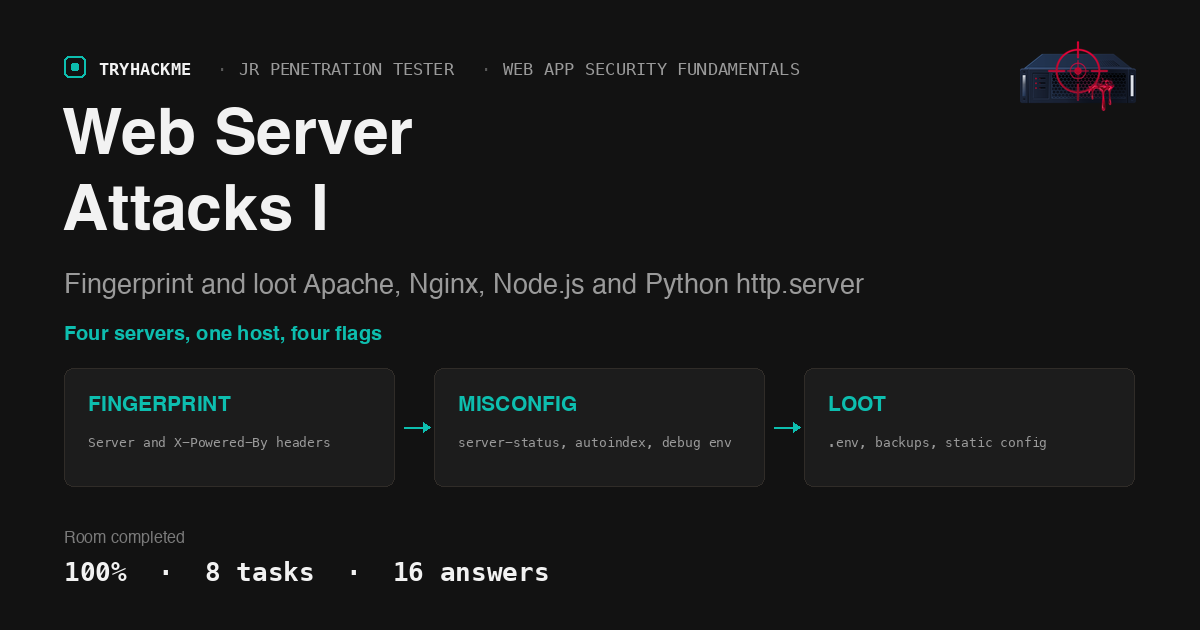The image size is (1200, 630).
Task: Click the 100% completion value
Action: (x=95, y=572)
